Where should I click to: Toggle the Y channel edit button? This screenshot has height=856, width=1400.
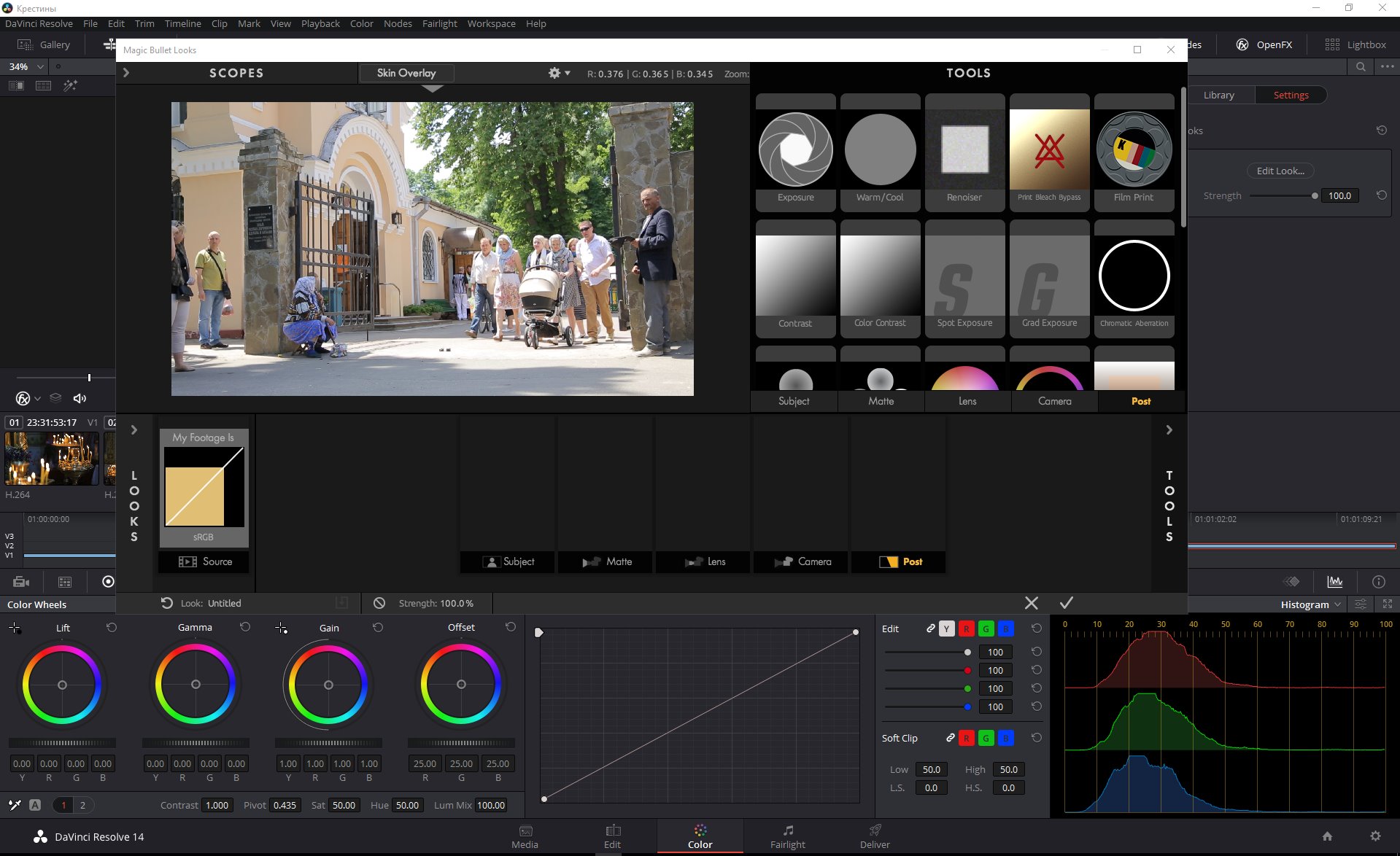[x=946, y=629]
